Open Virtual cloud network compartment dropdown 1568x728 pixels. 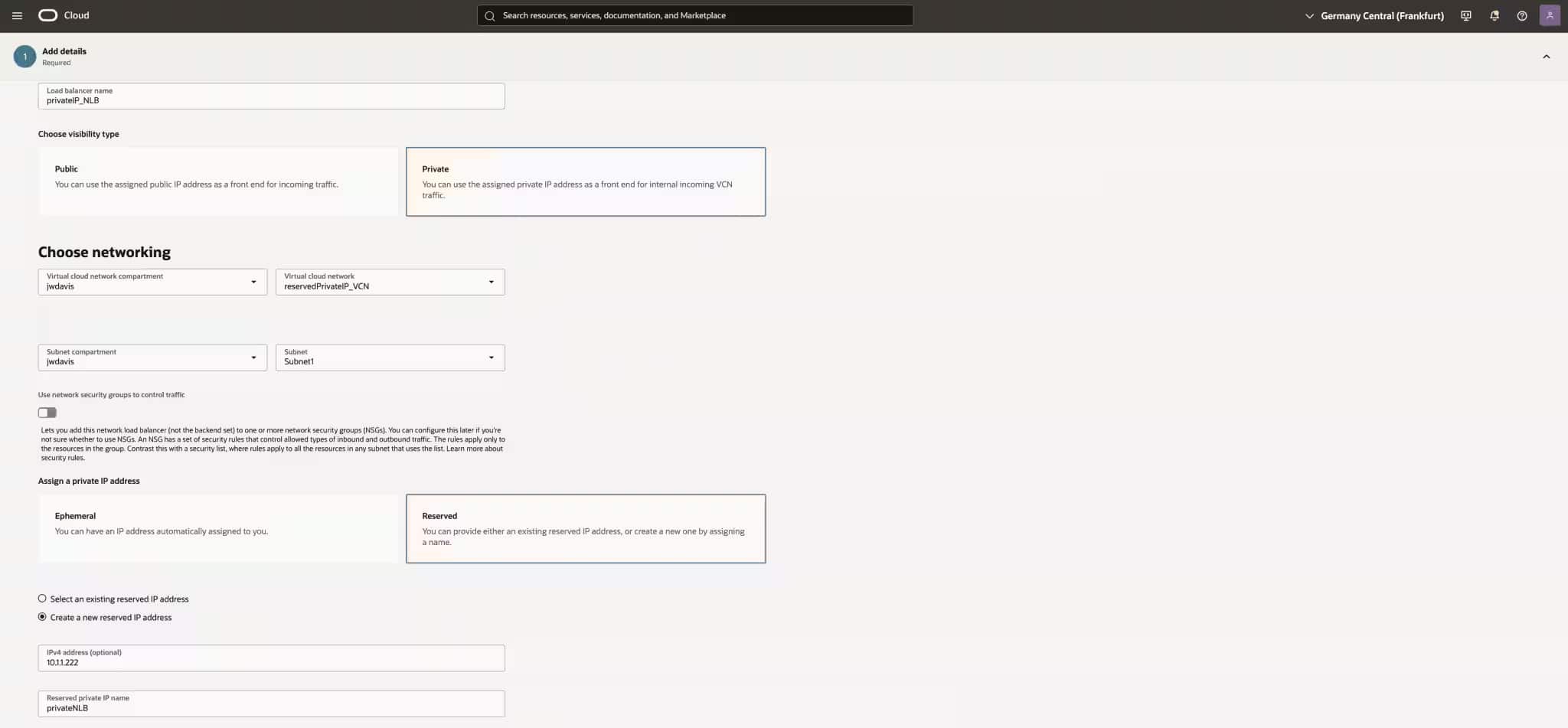click(x=152, y=282)
